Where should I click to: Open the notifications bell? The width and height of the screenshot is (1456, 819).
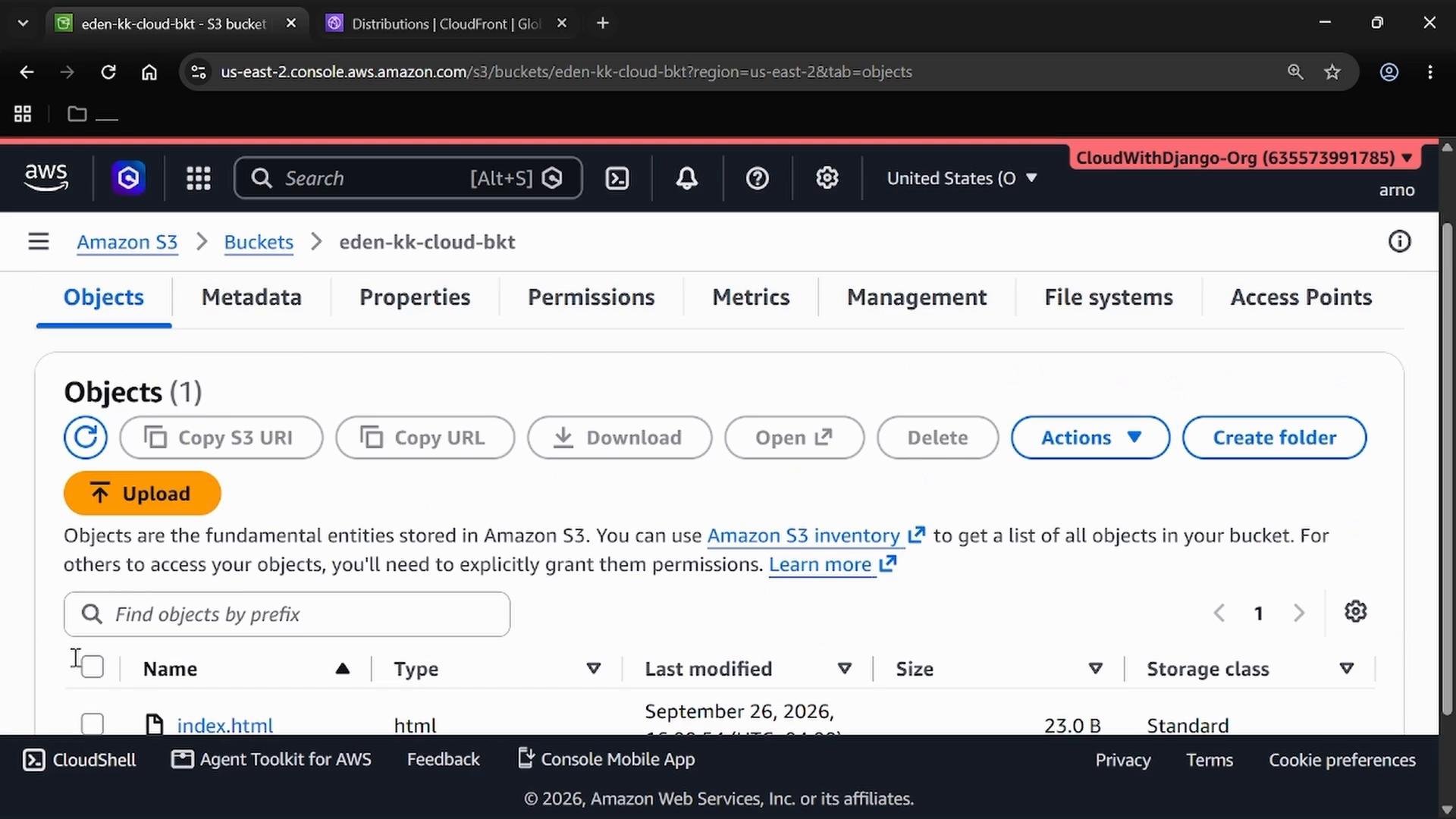point(687,178)
